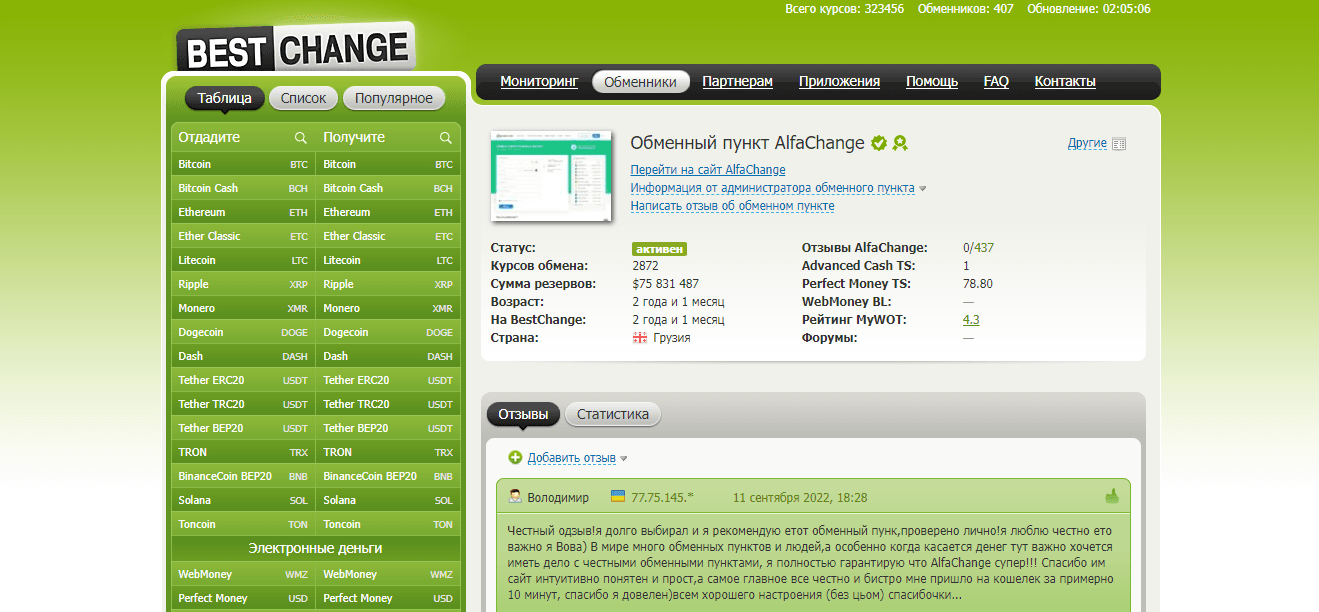
Task: Click the list icon next to Другие
Action: pos(1119,144)
